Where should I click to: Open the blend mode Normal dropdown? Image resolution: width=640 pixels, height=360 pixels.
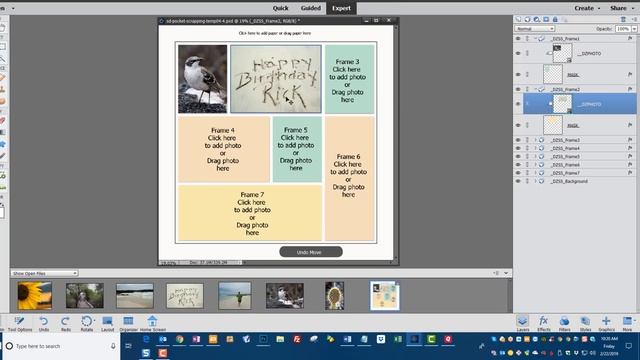(x=535, y=29)
